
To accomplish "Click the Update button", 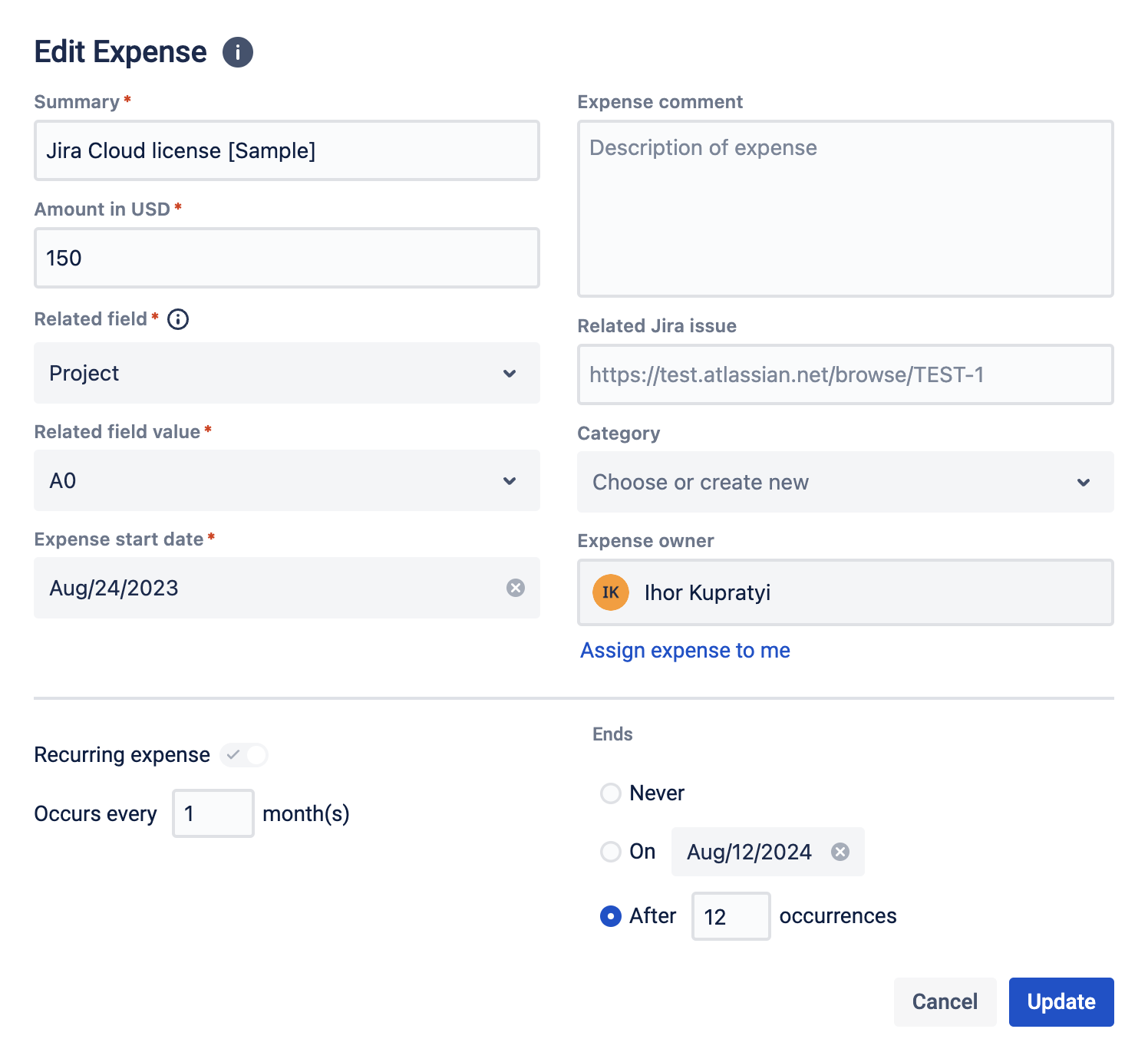I will click(x=1061, y=1002).
